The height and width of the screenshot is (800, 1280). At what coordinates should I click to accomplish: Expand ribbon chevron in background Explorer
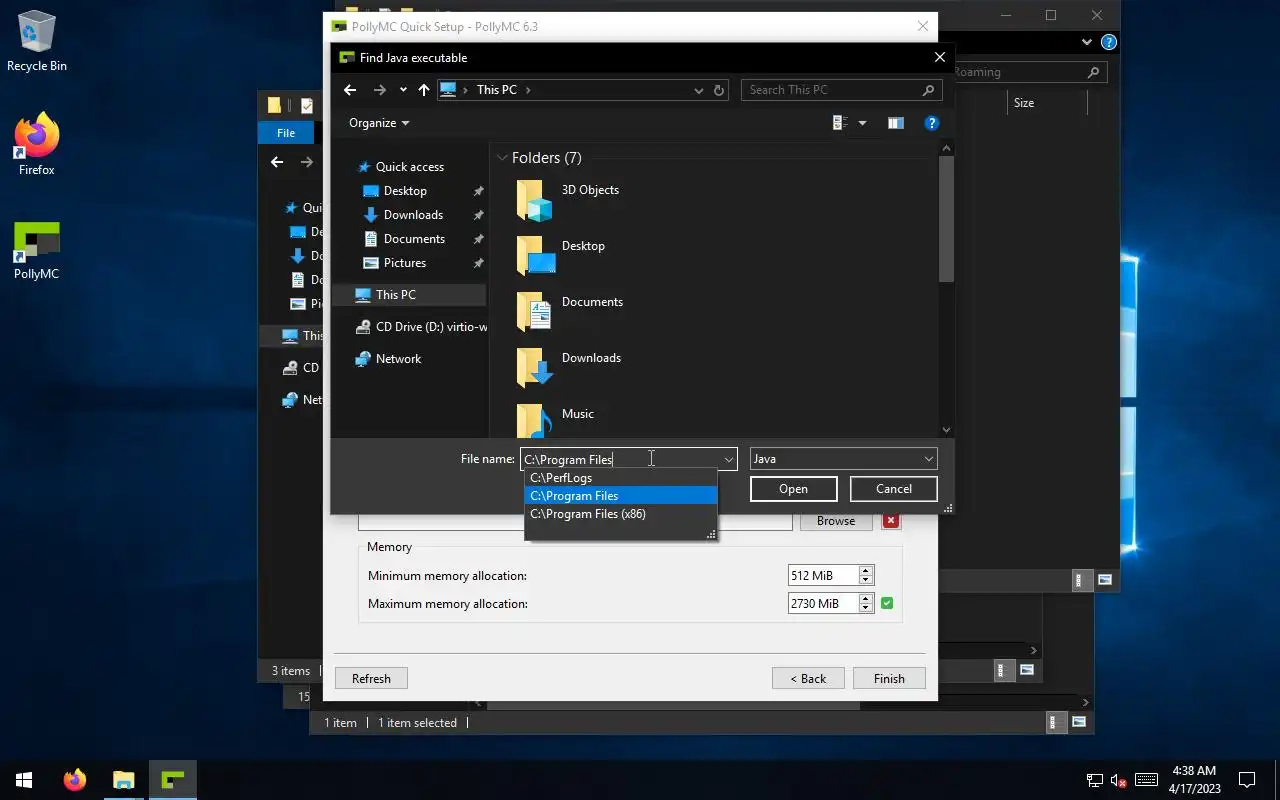1086,42
